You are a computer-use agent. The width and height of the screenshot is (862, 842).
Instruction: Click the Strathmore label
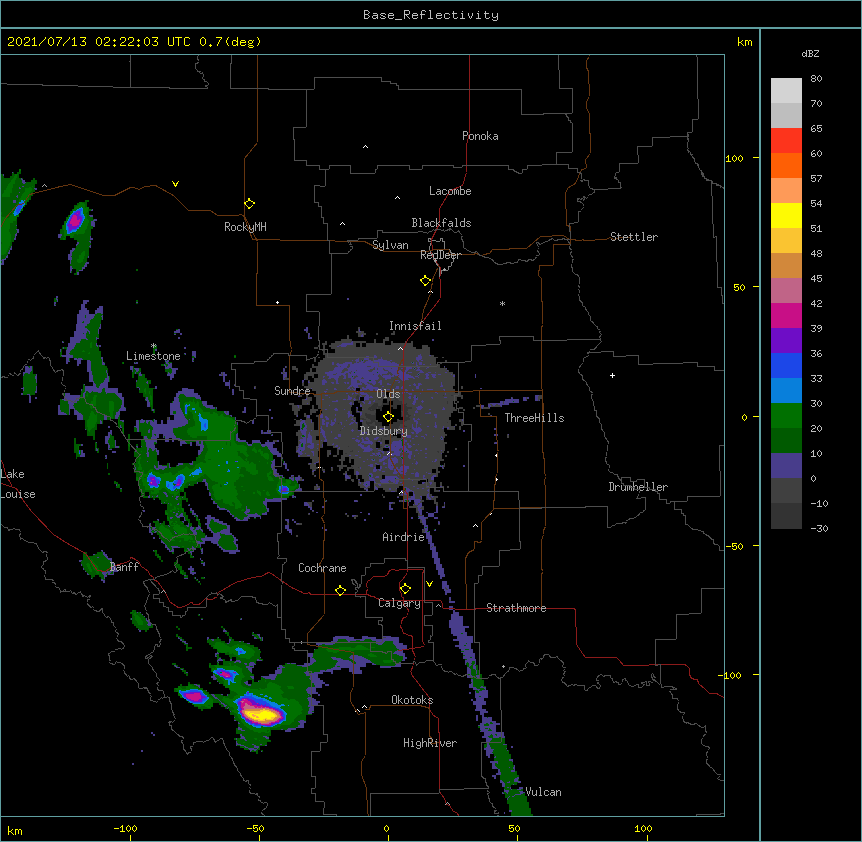point(516,608)
